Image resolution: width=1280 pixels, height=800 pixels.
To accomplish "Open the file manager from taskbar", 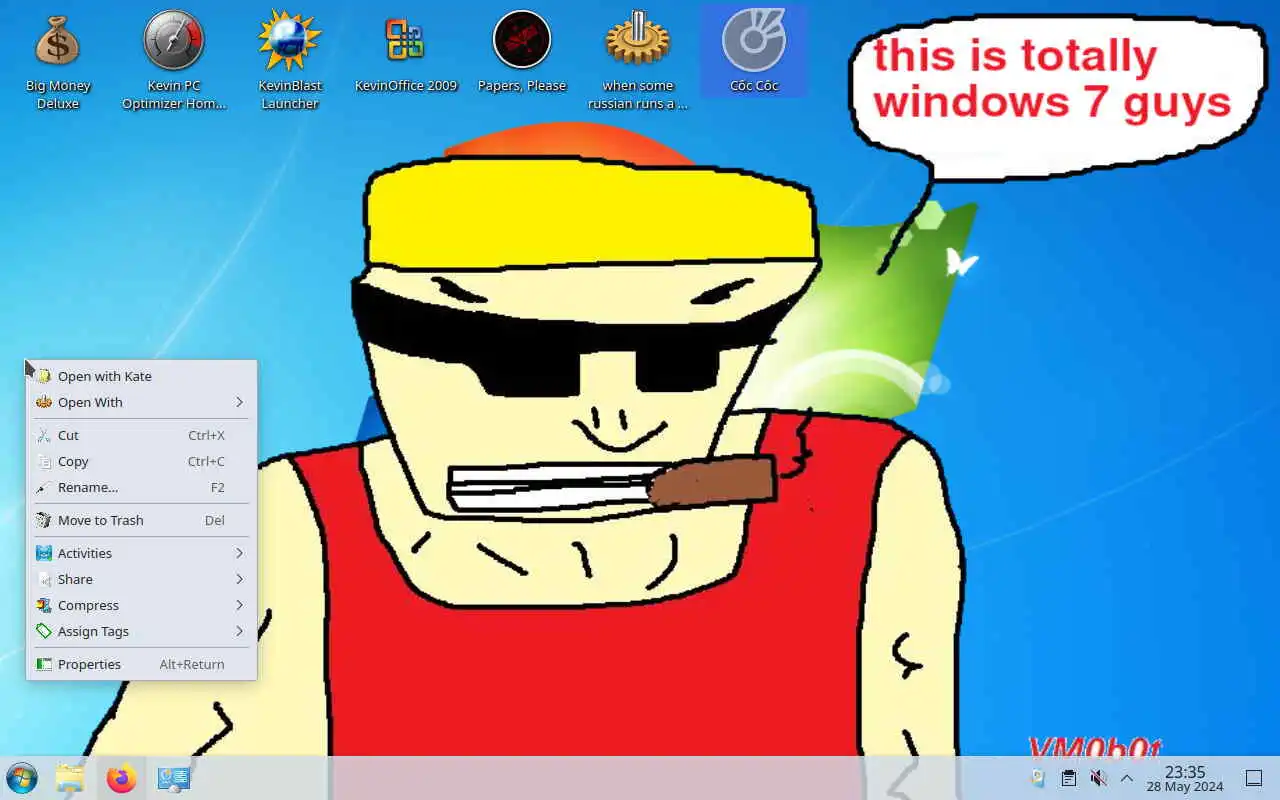I will (x=70, y=778).
